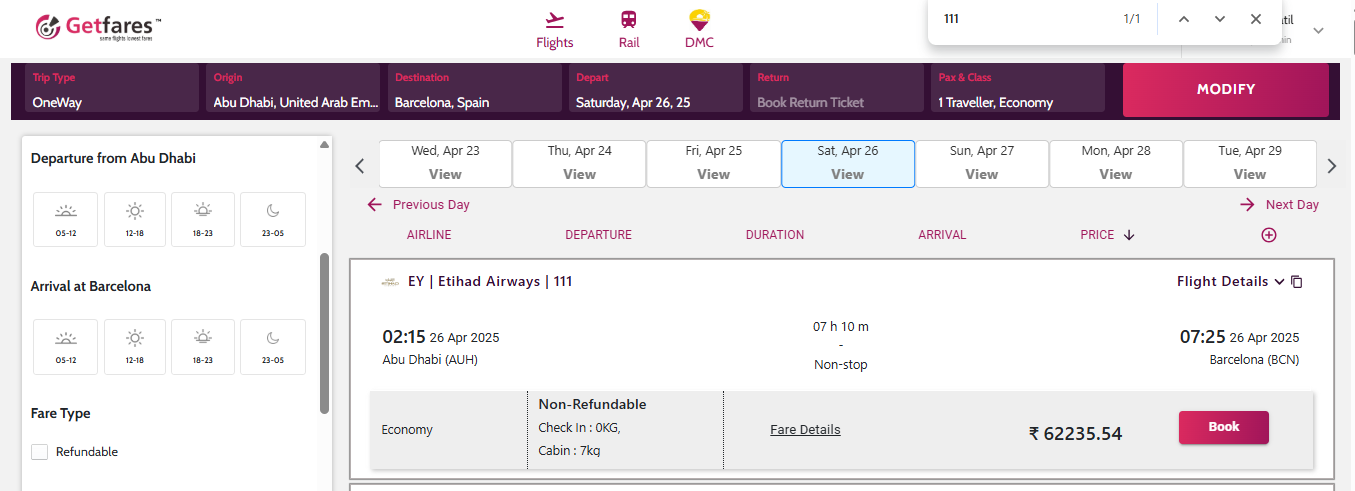
Task: Click the copy icon beside Flight Details
Action: [x=1297, y=282]
